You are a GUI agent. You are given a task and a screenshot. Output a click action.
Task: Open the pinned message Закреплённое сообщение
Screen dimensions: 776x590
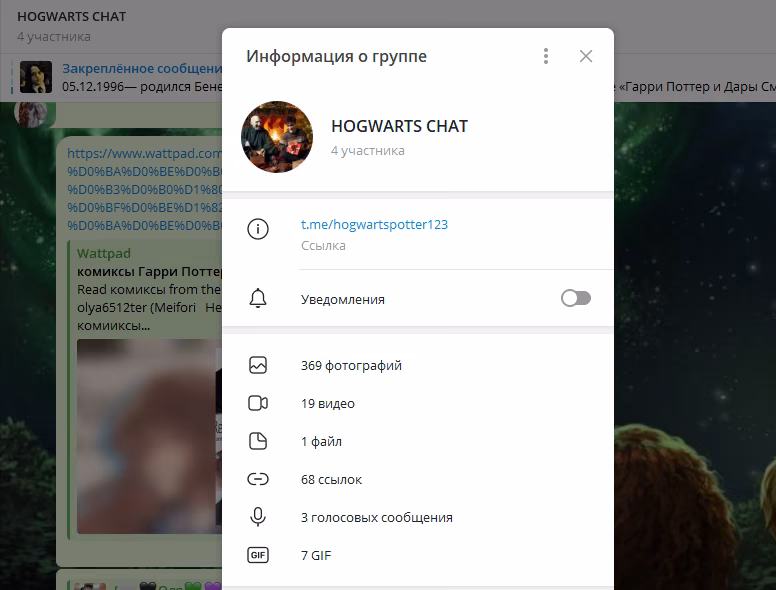[142, 68]
